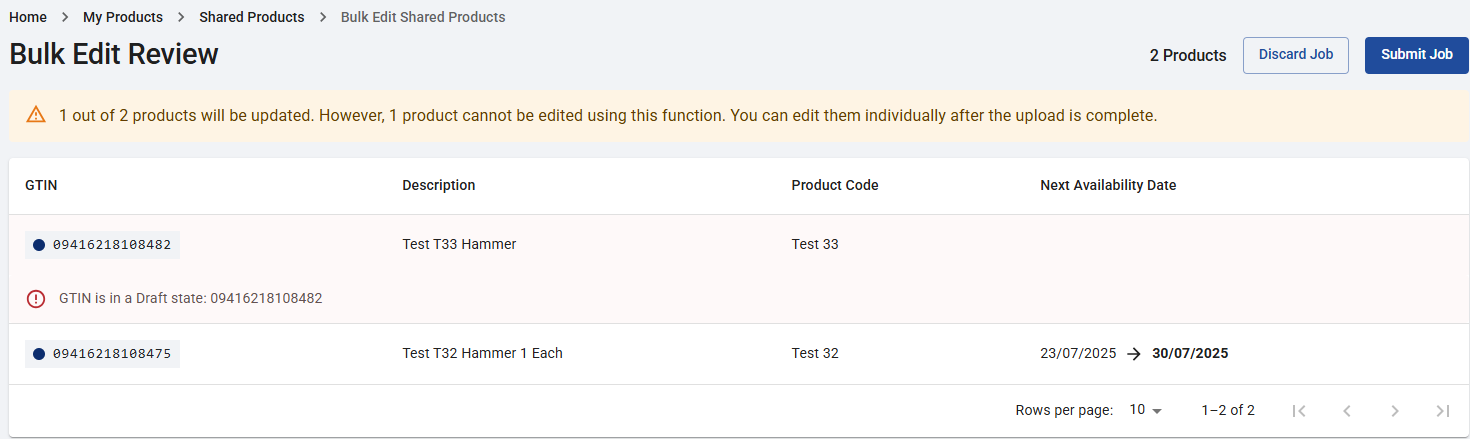Click the red Draft state error icon
Viewport: 1470px width, 439px height.
(36, 298)
